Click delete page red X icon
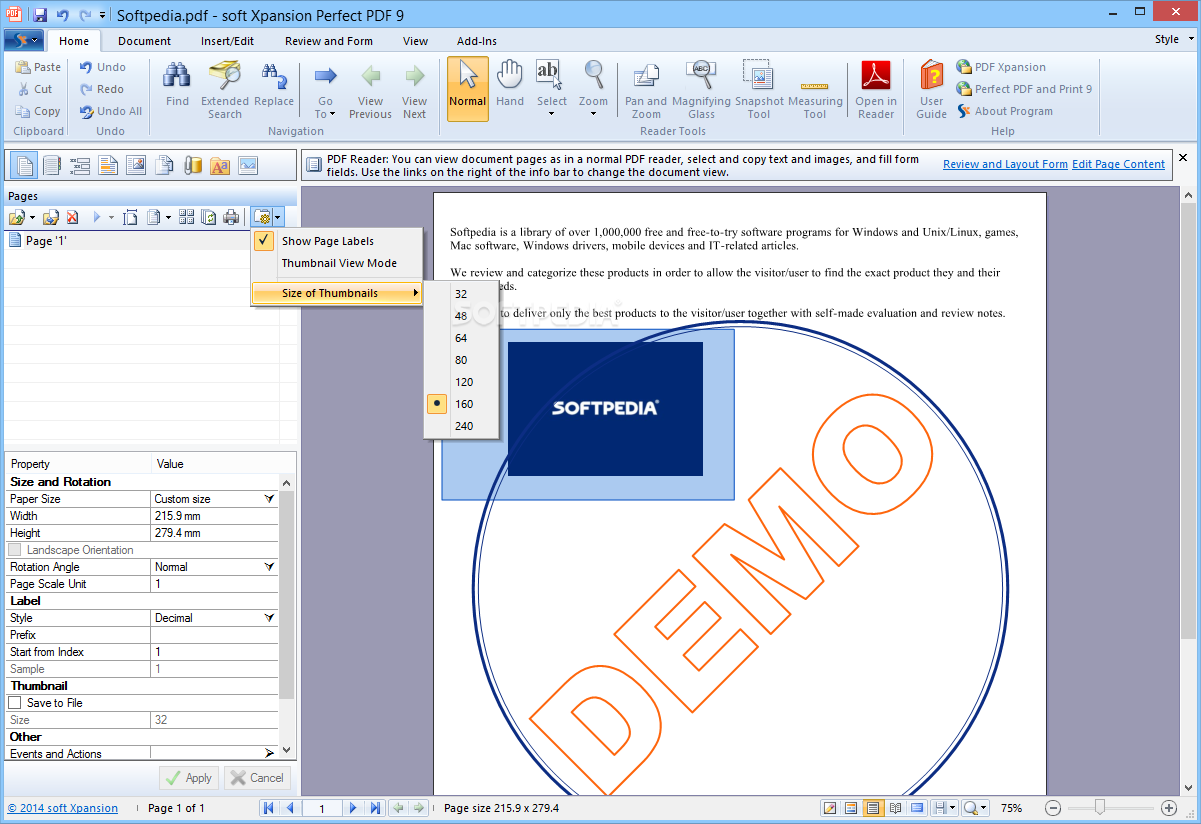The height and width of the screenshot is (824, 1201). 72,217
